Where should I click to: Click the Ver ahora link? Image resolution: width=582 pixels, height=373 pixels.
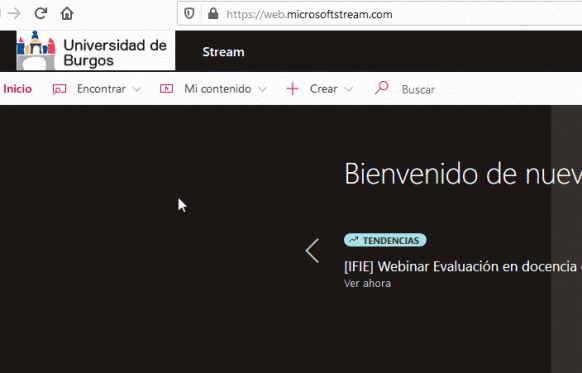[367, 284]
